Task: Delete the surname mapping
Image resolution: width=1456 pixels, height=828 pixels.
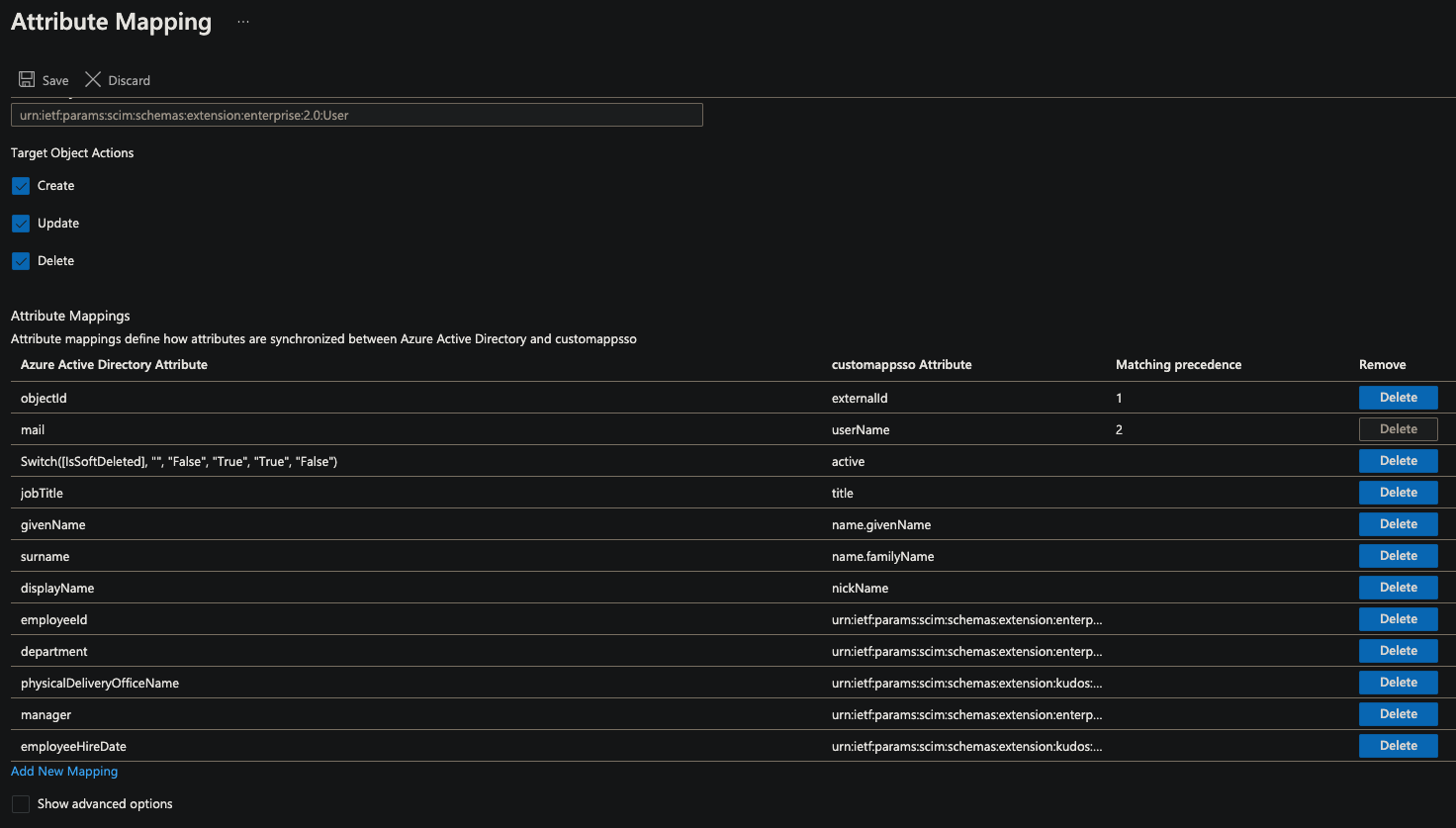Action: pos(1398,556)
